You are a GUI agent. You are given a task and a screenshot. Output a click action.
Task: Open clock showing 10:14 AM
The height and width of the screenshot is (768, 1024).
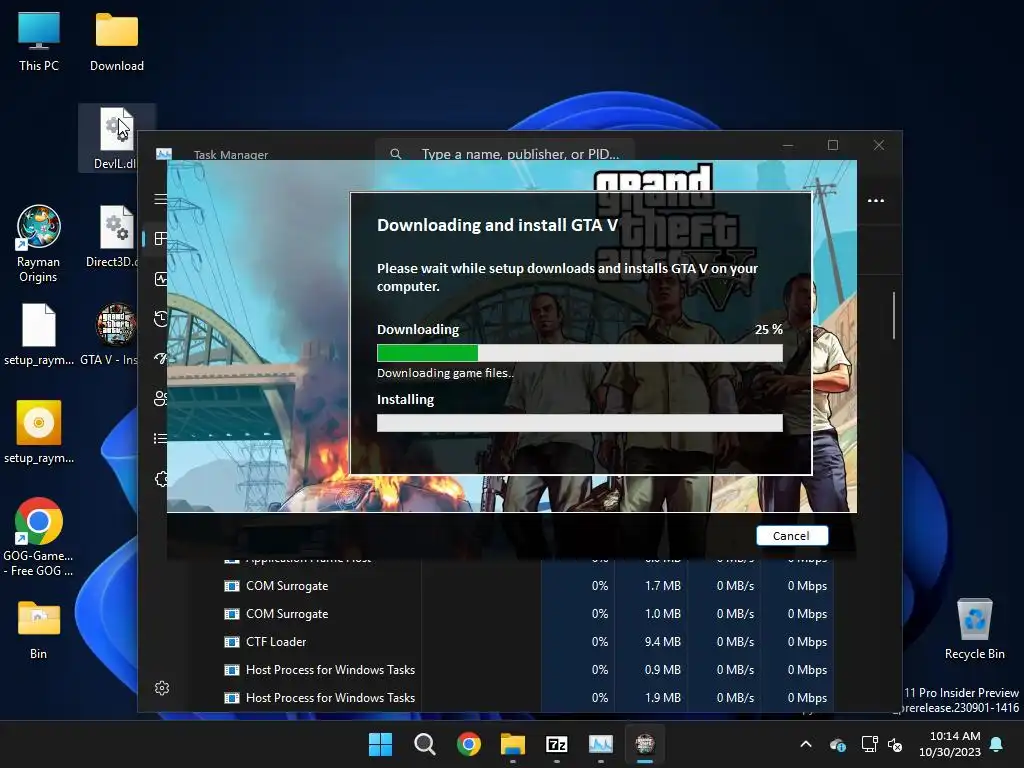[x=950, y=744]
